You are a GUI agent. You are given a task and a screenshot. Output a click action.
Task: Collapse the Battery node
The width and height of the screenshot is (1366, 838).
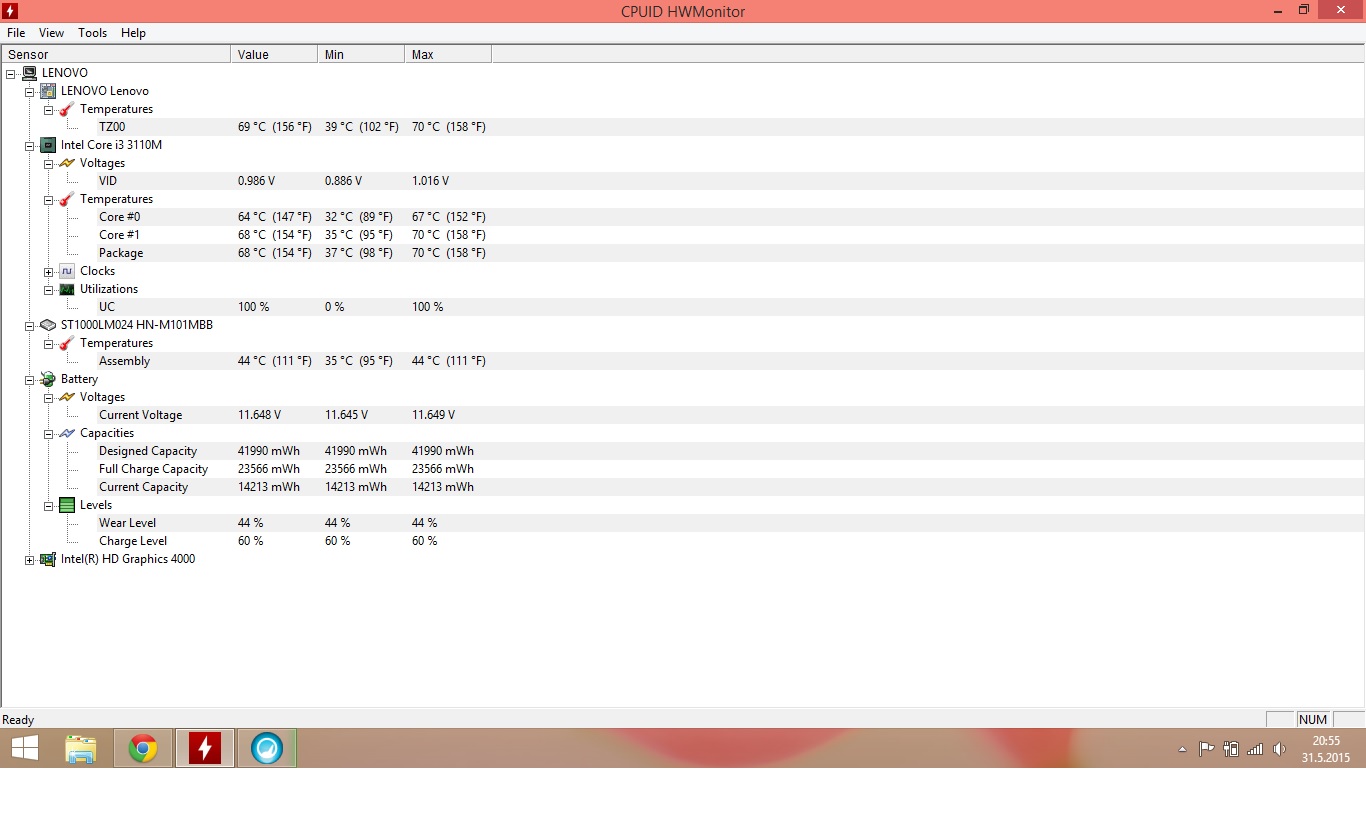(x=30, y=379)
